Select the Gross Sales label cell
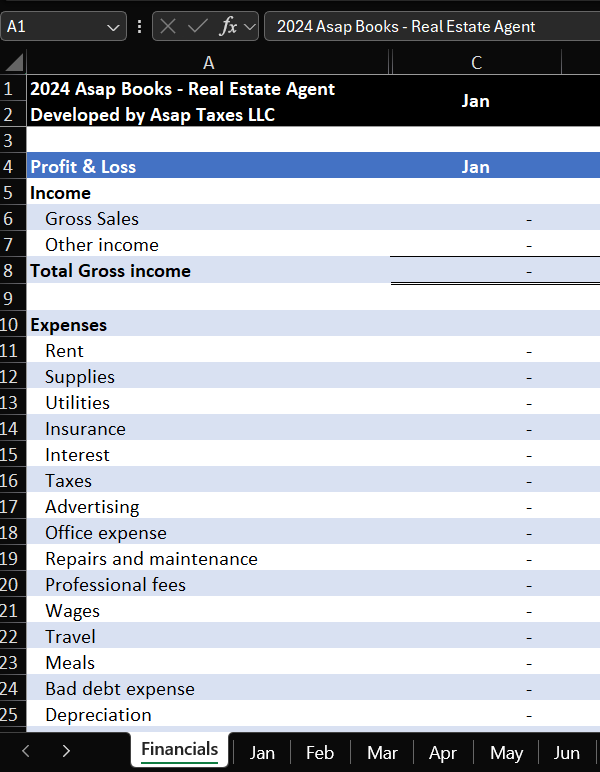The image size is (600, 772). tap(208, 219)
